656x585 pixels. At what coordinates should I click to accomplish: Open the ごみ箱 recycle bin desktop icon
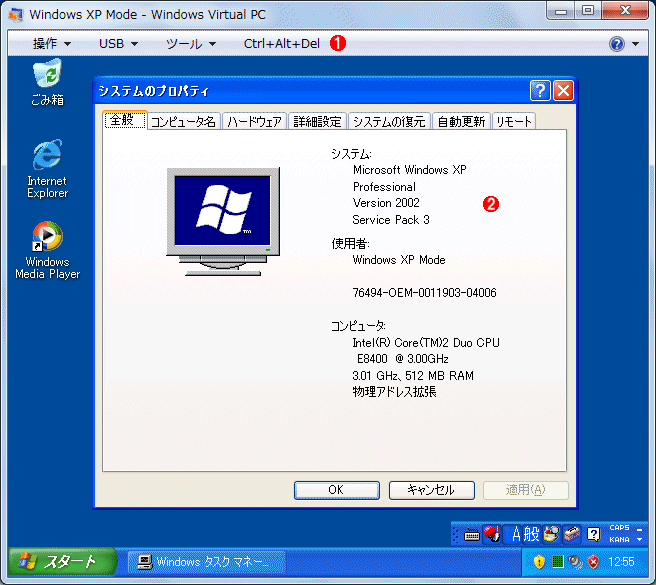click(48, 82)
